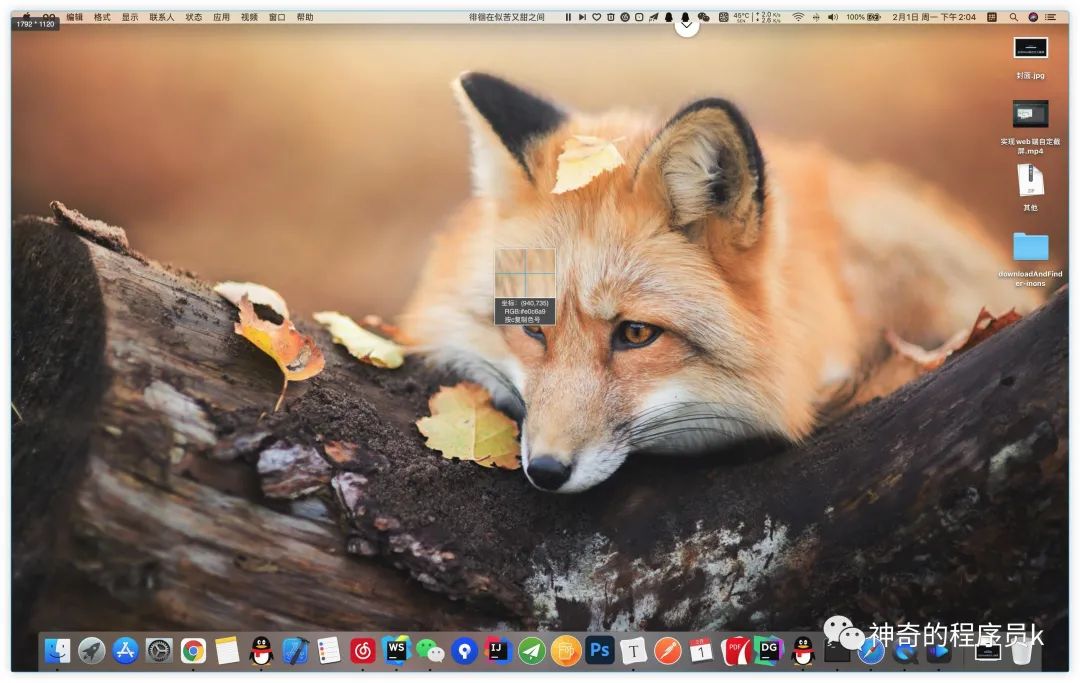Open the 视频 menu

249,17
